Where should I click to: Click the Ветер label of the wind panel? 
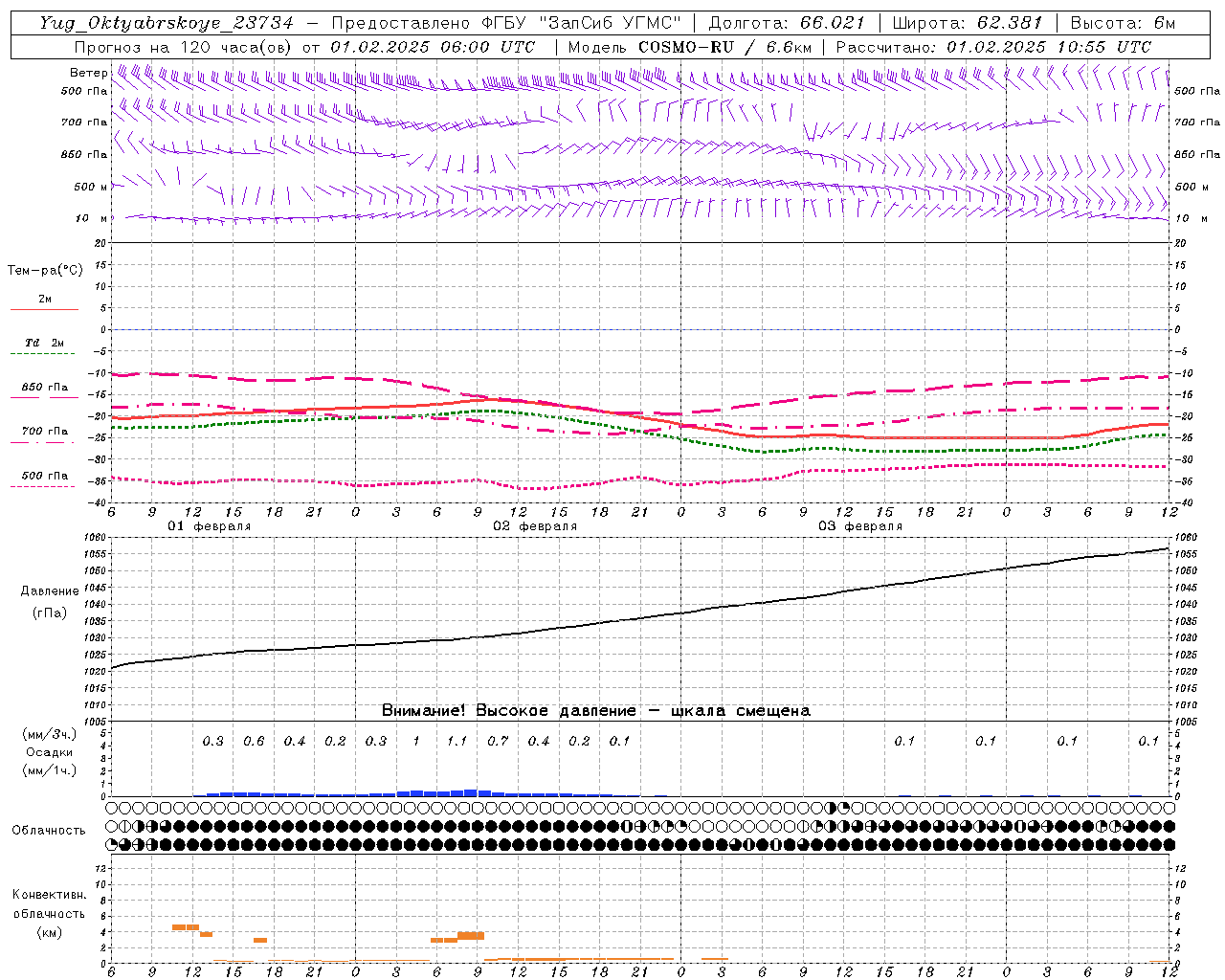(x=89, y=73)
